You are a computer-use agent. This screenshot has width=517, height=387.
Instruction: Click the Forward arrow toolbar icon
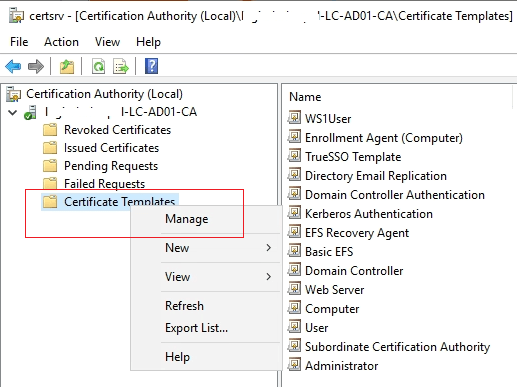(36, 66)
